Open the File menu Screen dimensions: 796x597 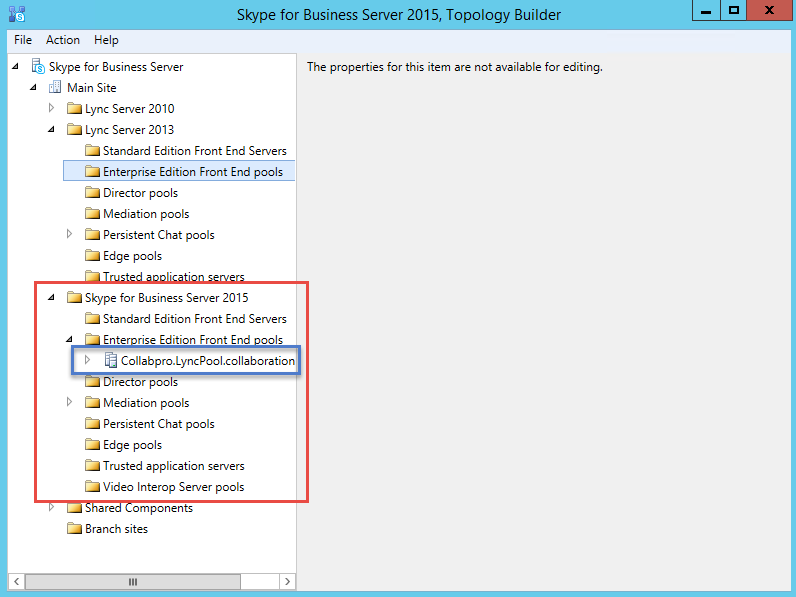click(23, 40)
